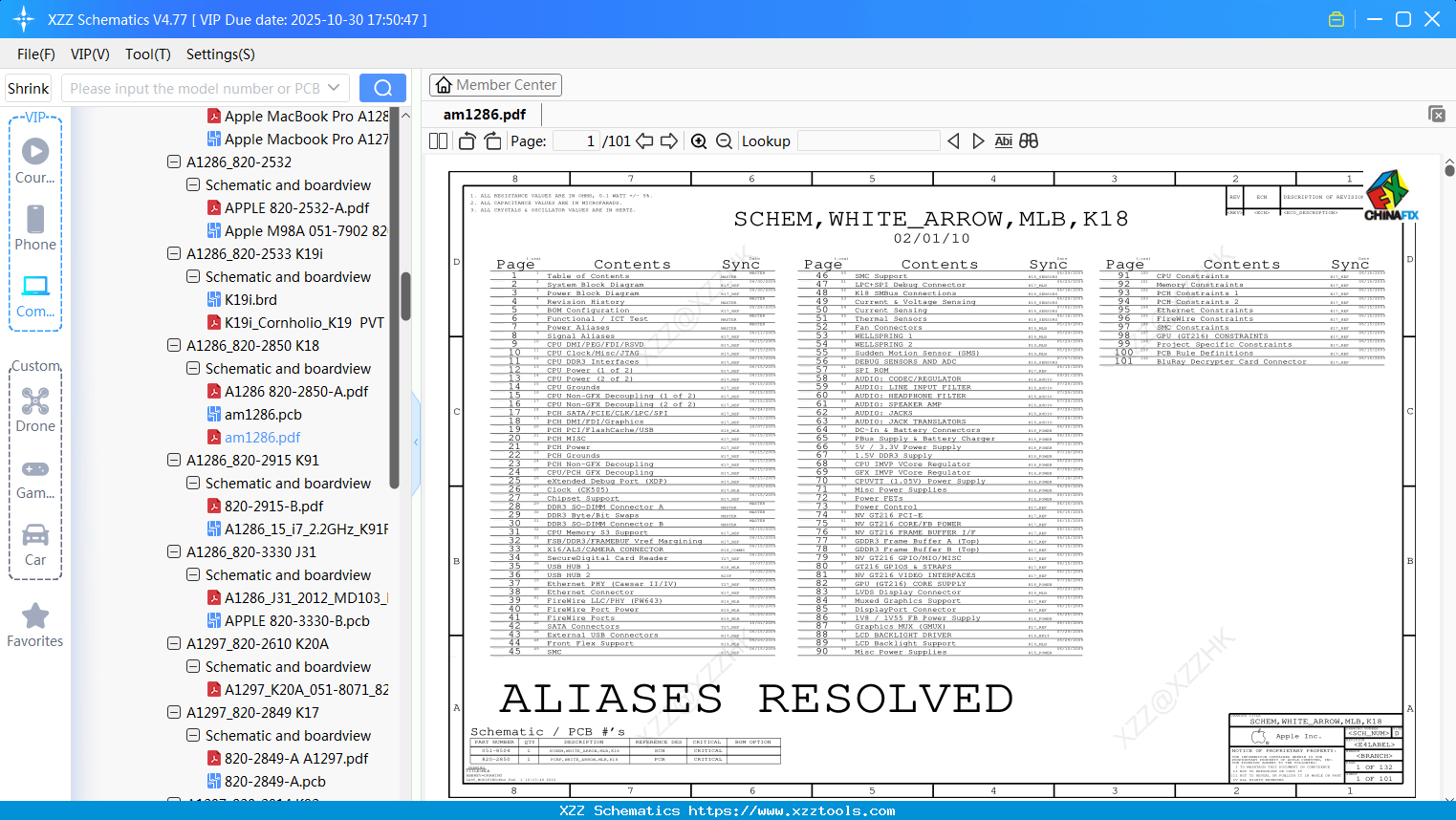The width and height of the screenshot is (1456, 820).
Task: Open the A1297_K20A_051-8071 file
Action: click(x=298, y=690)
